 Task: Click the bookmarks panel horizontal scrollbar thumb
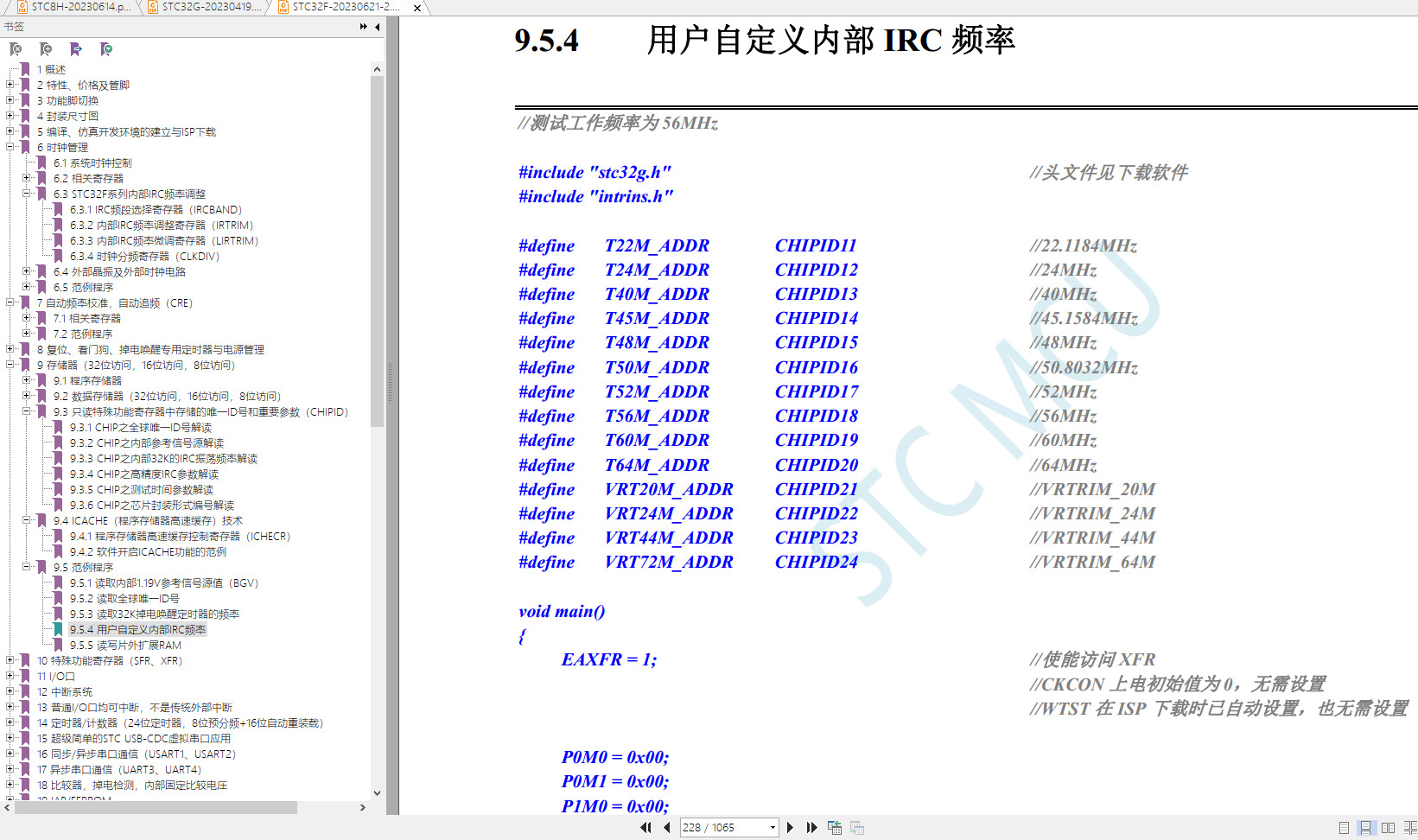156,807
